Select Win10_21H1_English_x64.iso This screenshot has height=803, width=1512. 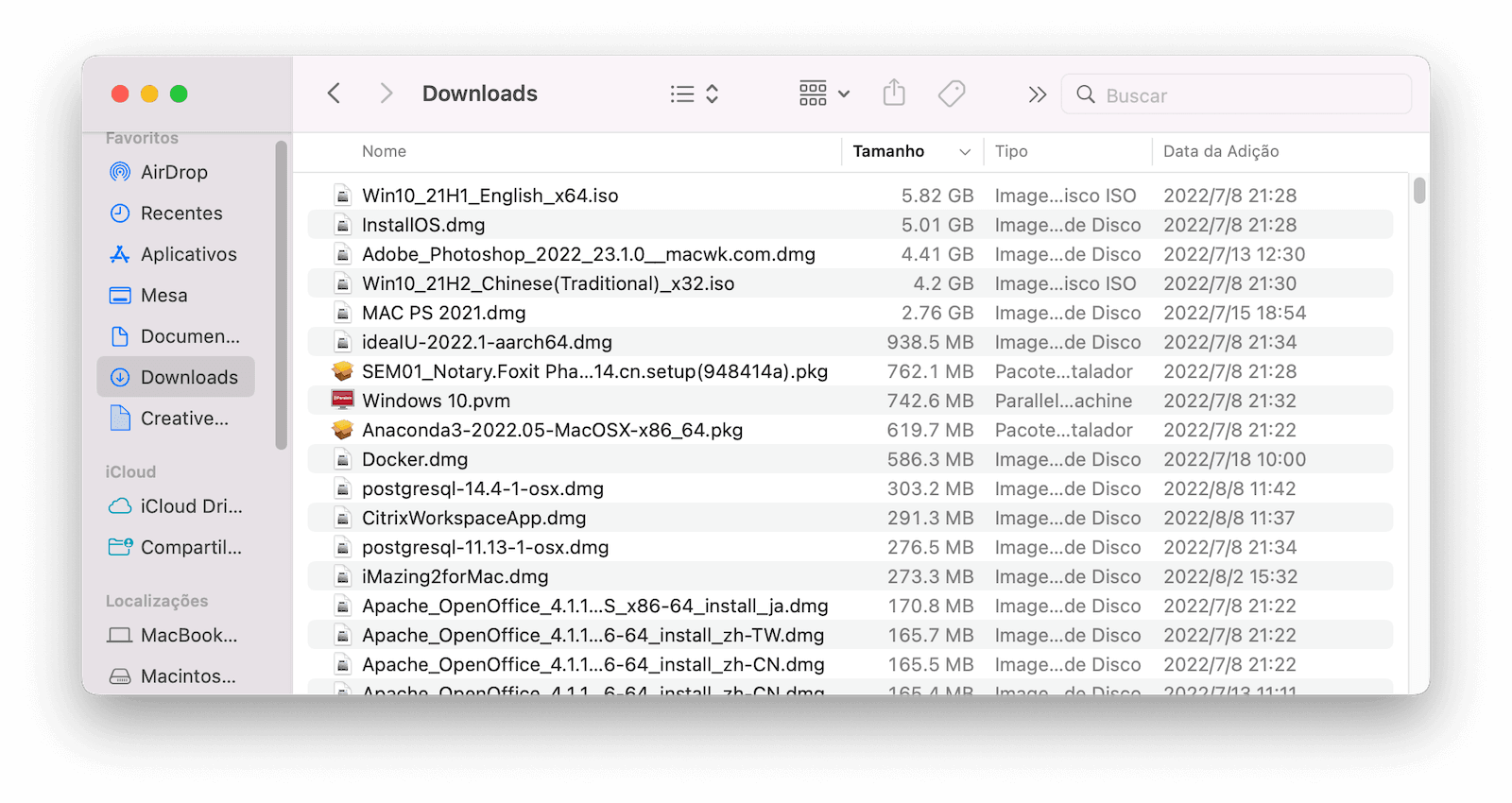point(850,196)
